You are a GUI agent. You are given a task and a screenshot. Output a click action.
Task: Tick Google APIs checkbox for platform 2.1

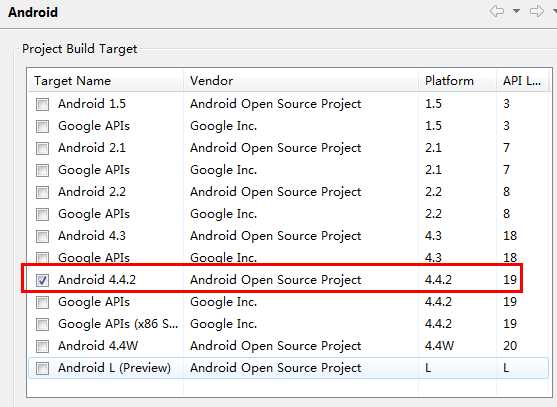[42, 170]
